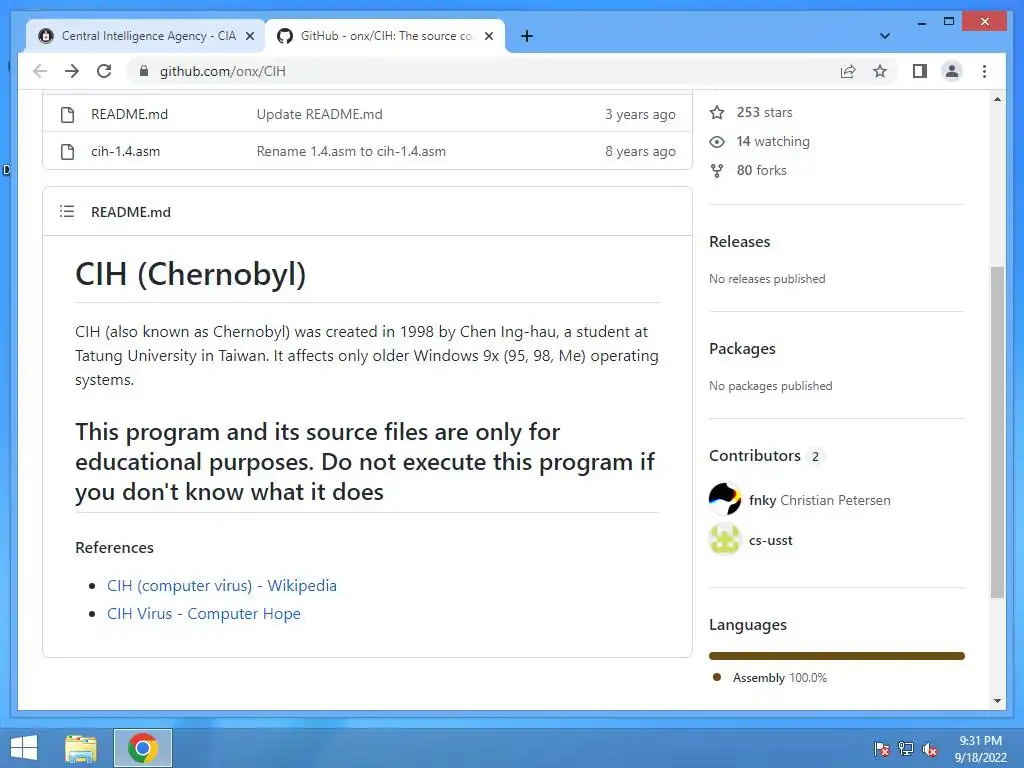Click the README.md header in the readme box
The image size is (1024, 768).
[131, 212]
